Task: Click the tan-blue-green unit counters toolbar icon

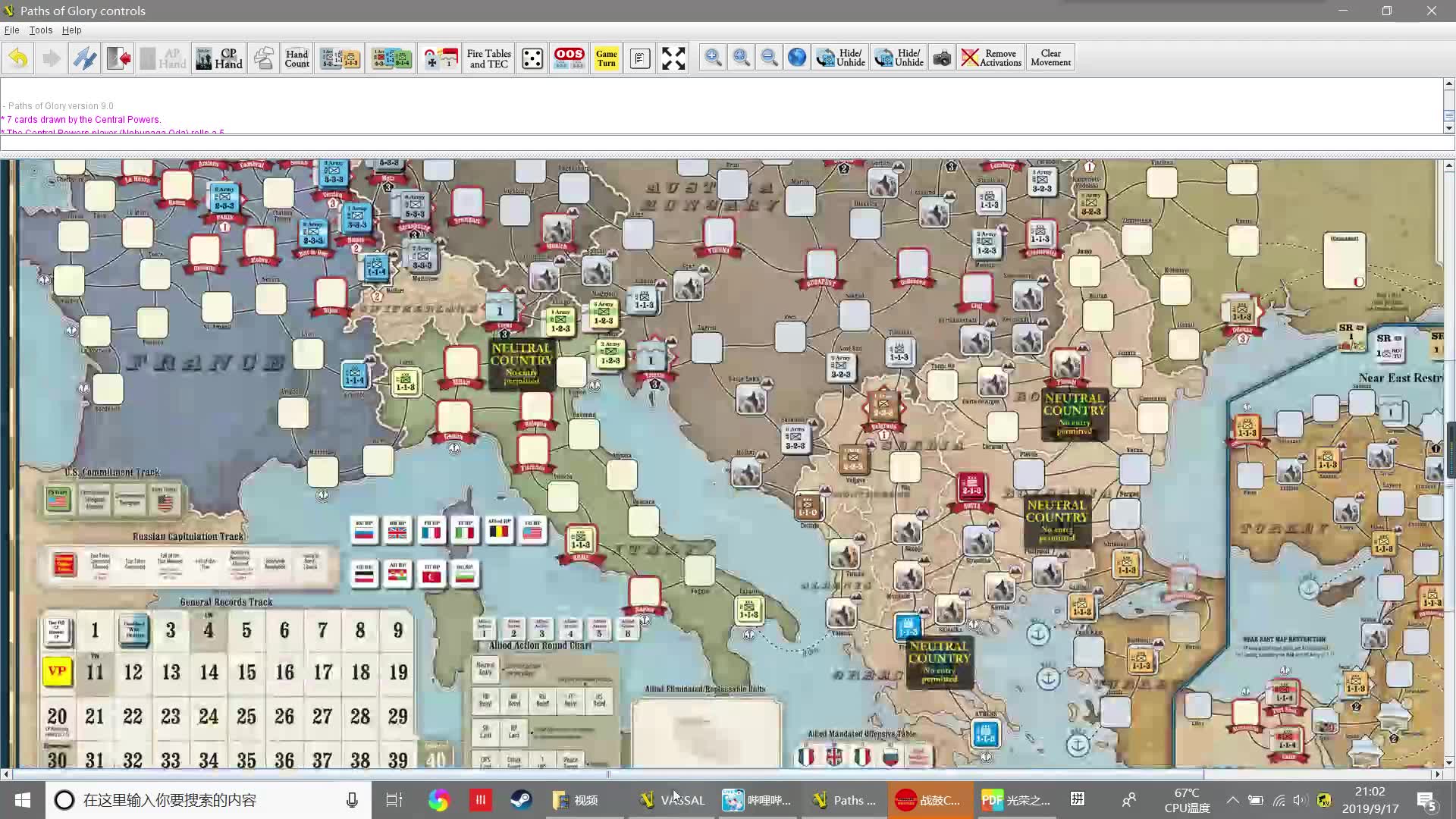Action: pos(391,58)
